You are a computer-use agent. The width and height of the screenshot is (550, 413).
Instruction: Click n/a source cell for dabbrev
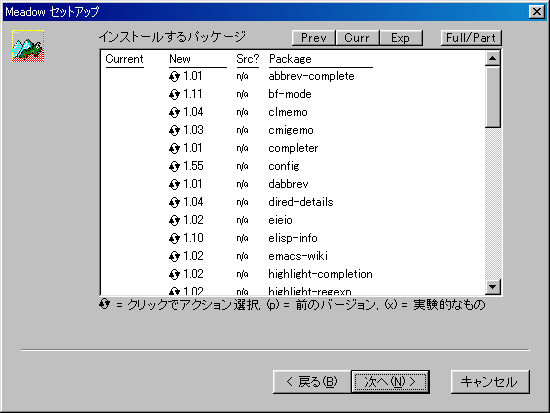(x=242, y=184)
